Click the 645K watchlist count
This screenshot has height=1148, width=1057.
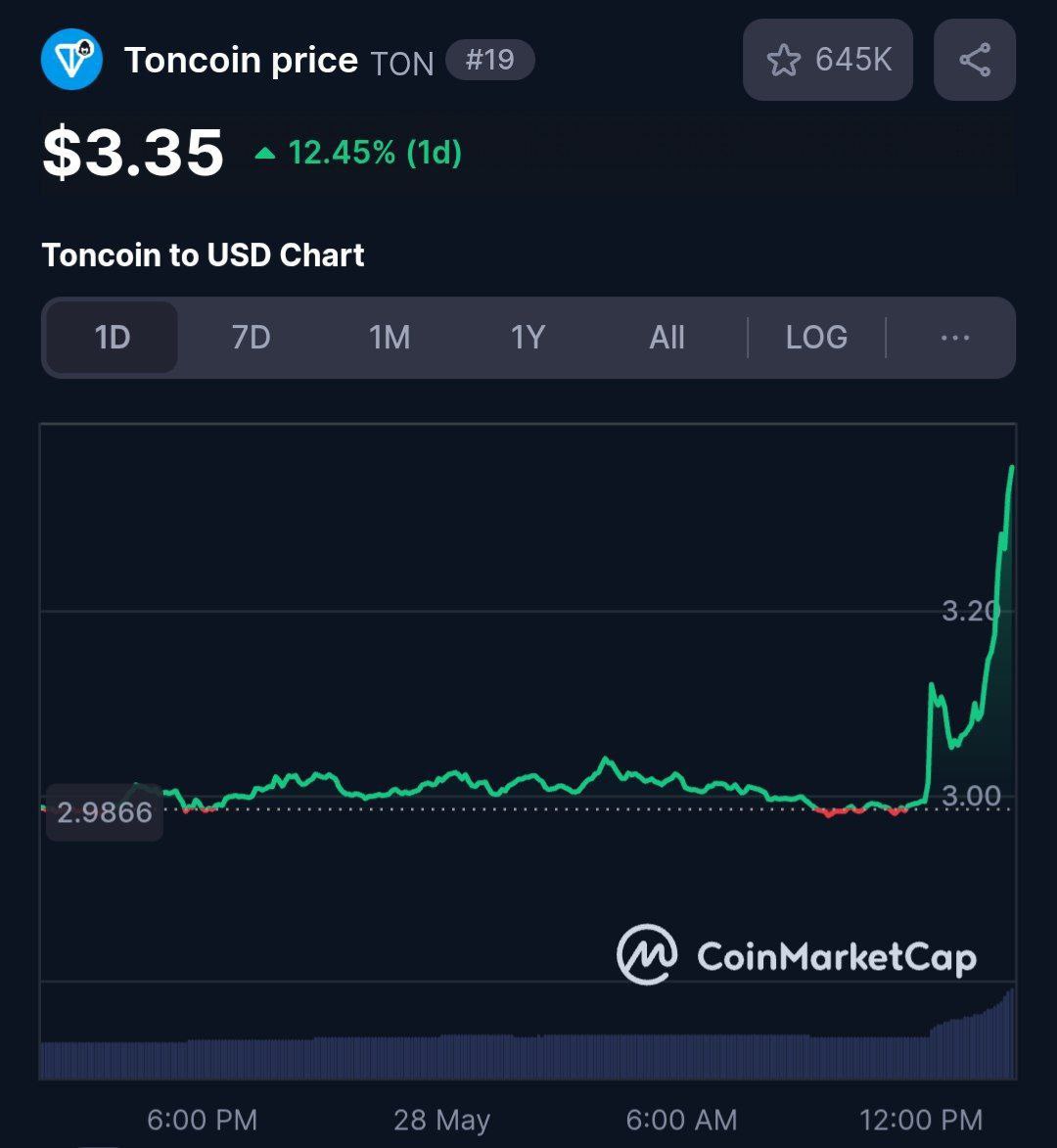pyautogui.click(x=853, y=60)
